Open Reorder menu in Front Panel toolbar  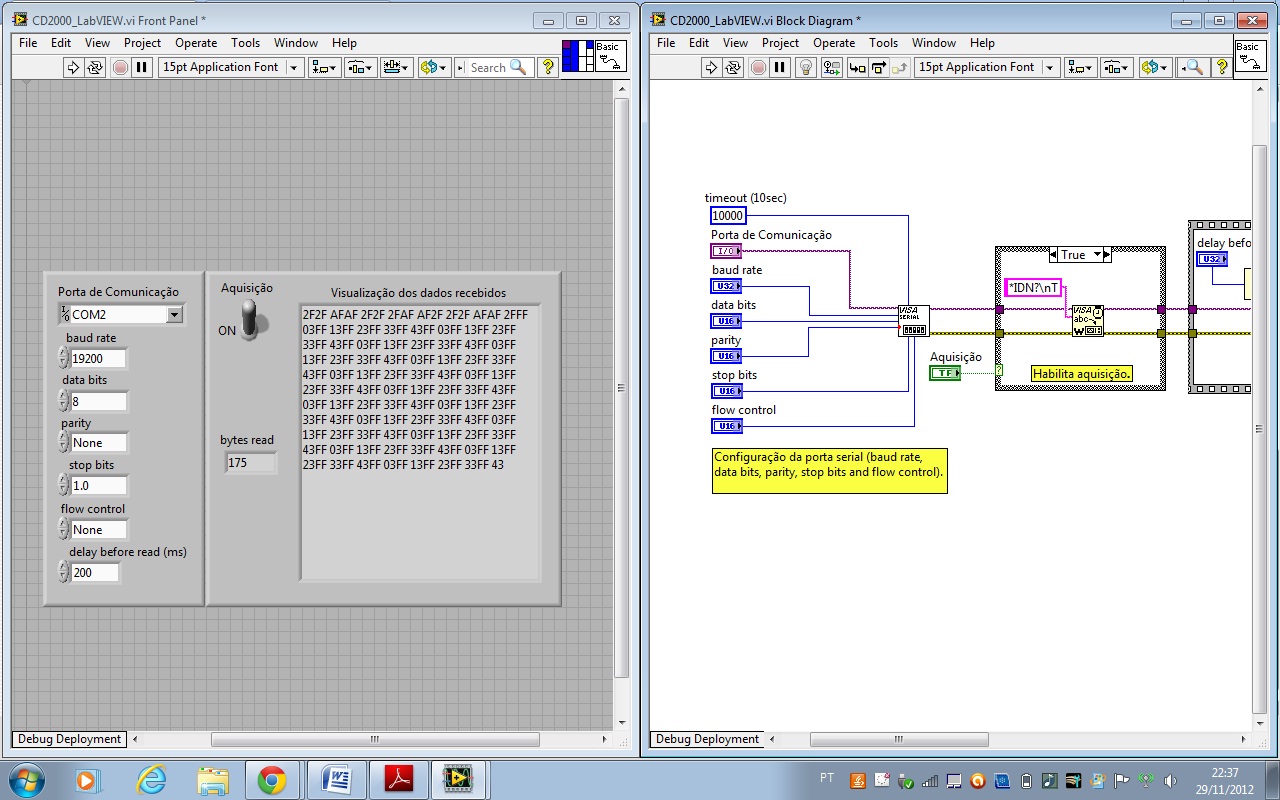[x=434, y=67]
